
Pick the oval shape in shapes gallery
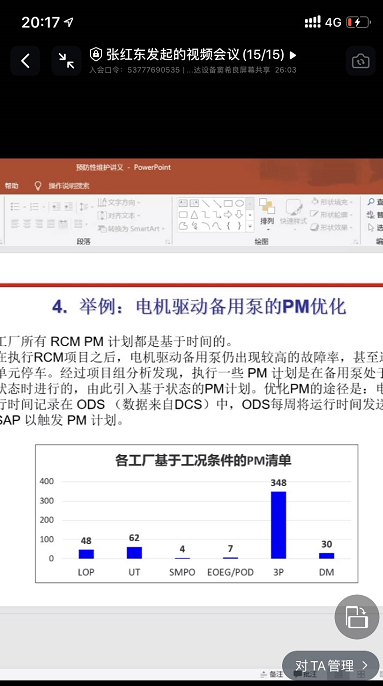(239, 203)
